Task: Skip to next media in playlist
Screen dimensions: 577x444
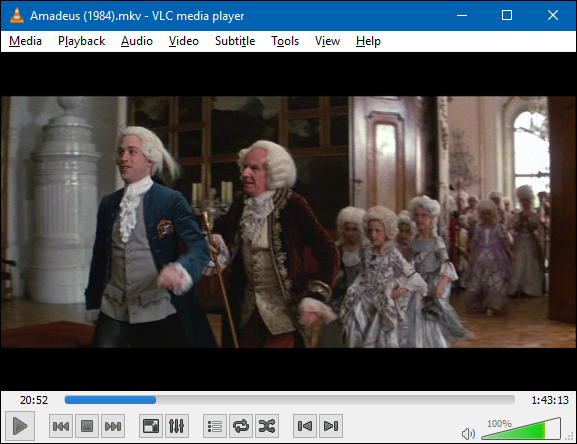Action: pyautogui.click(x=113, y=426)
